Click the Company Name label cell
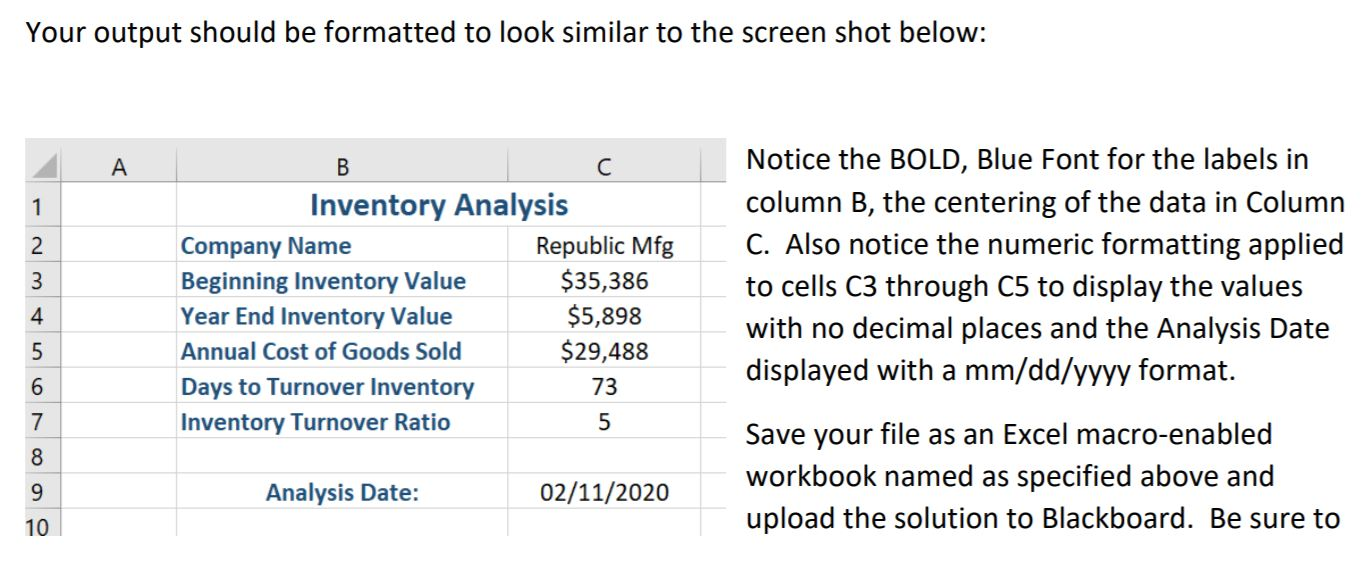This screenshot has width=1369, height=561. click(342, 246)
